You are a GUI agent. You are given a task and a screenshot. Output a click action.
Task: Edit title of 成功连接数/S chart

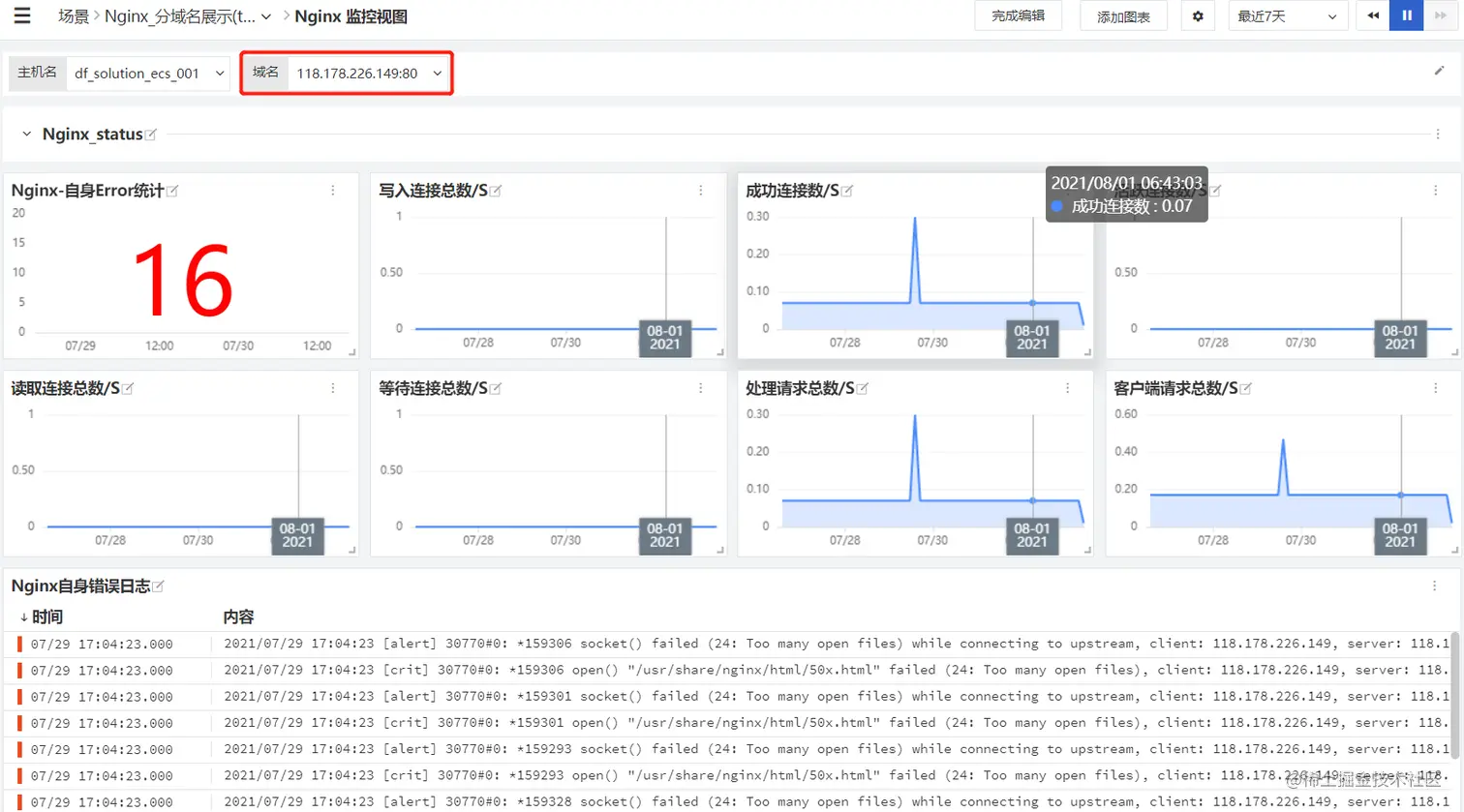(x=847, y=191)
